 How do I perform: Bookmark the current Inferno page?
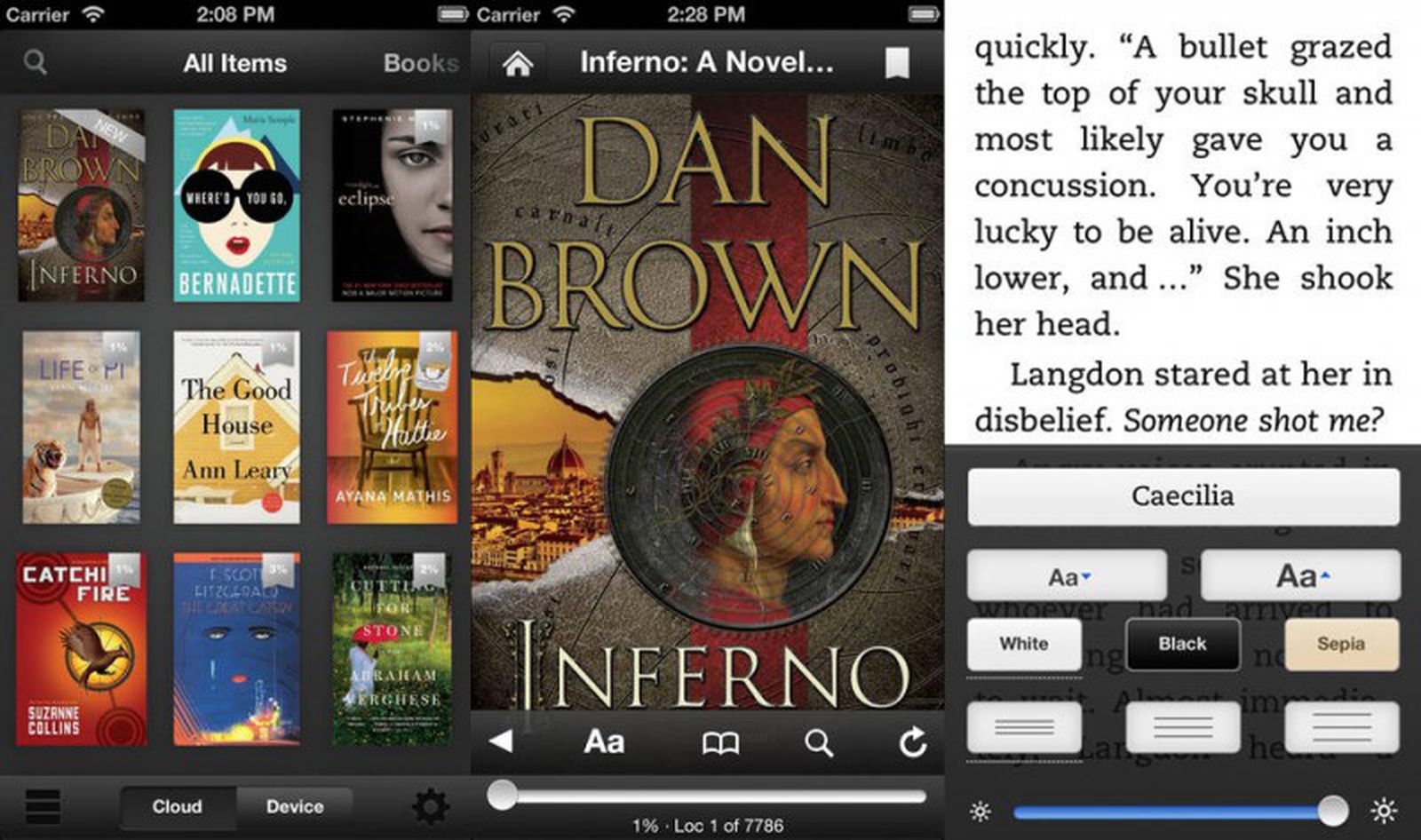coord(900,63)
